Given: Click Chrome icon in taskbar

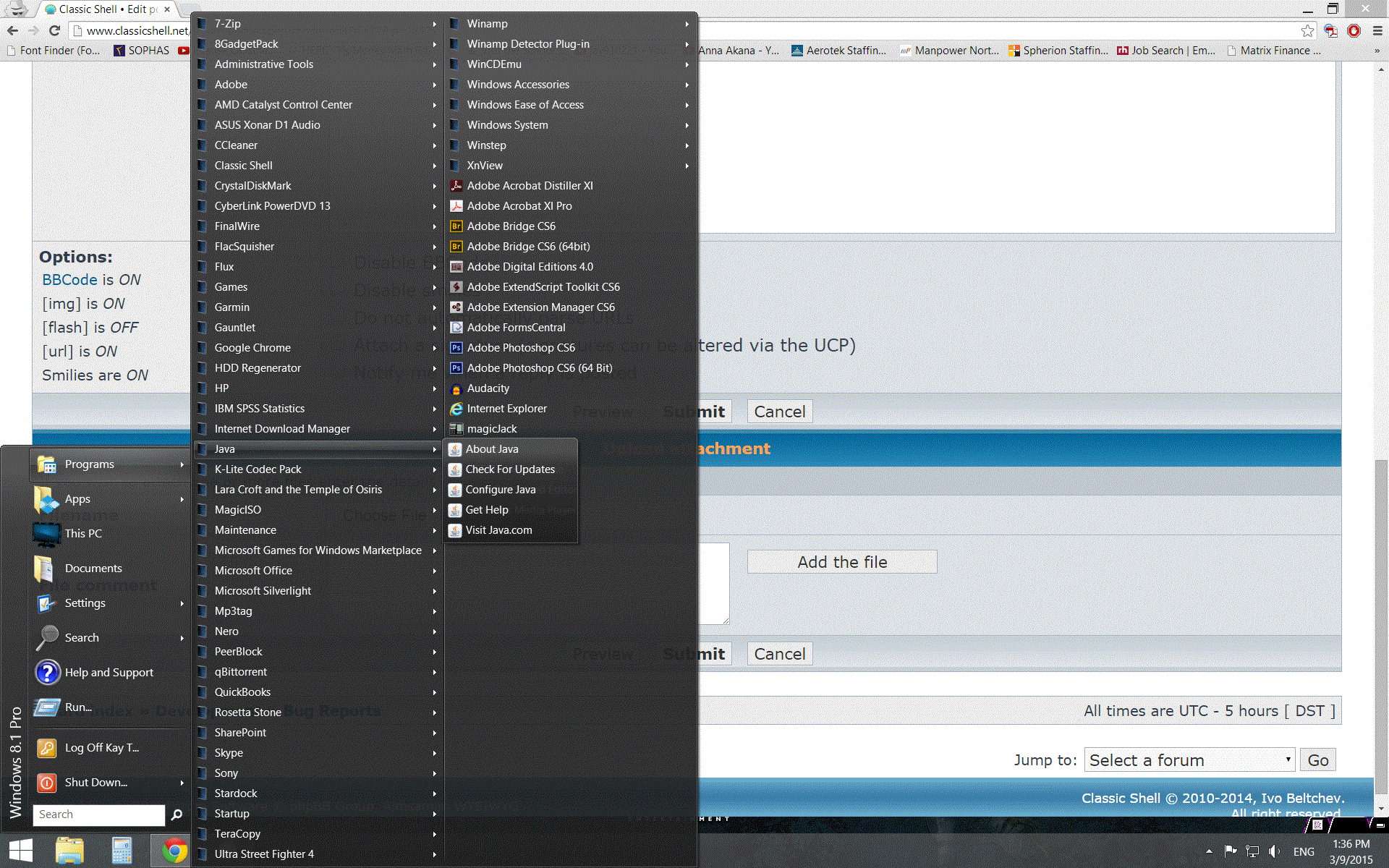Looking at the screenshot, I should (174, 851).
